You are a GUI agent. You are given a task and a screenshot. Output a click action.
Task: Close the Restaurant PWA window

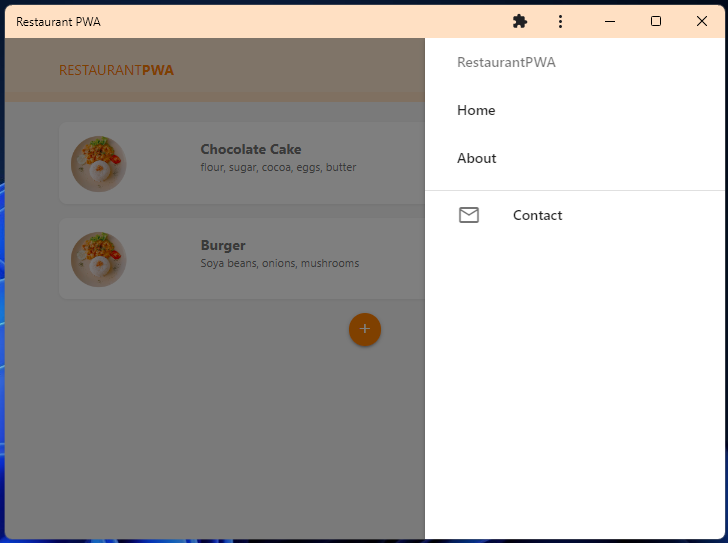click(702, 21)
